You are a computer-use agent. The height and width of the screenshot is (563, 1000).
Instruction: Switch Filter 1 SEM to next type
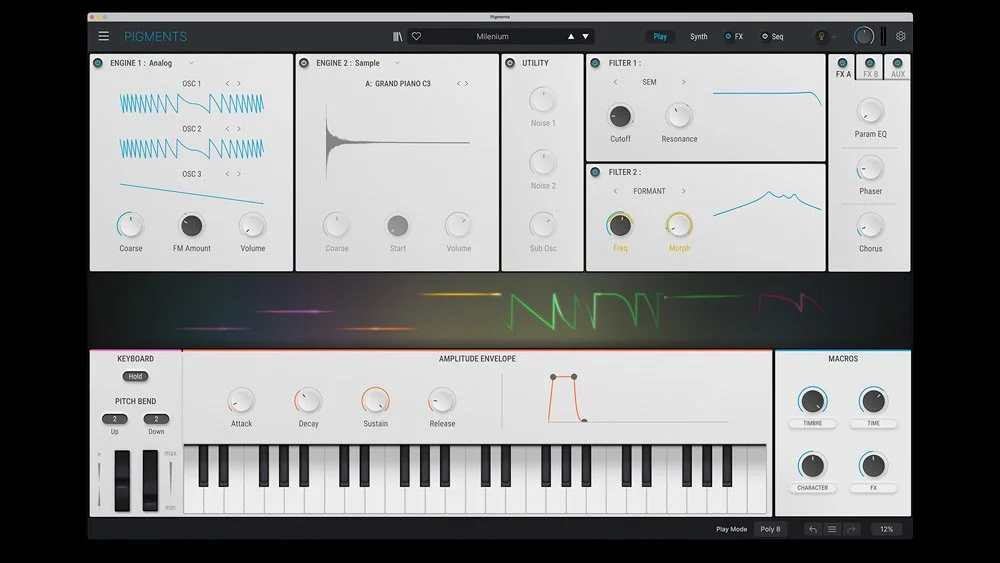(684, 82)
